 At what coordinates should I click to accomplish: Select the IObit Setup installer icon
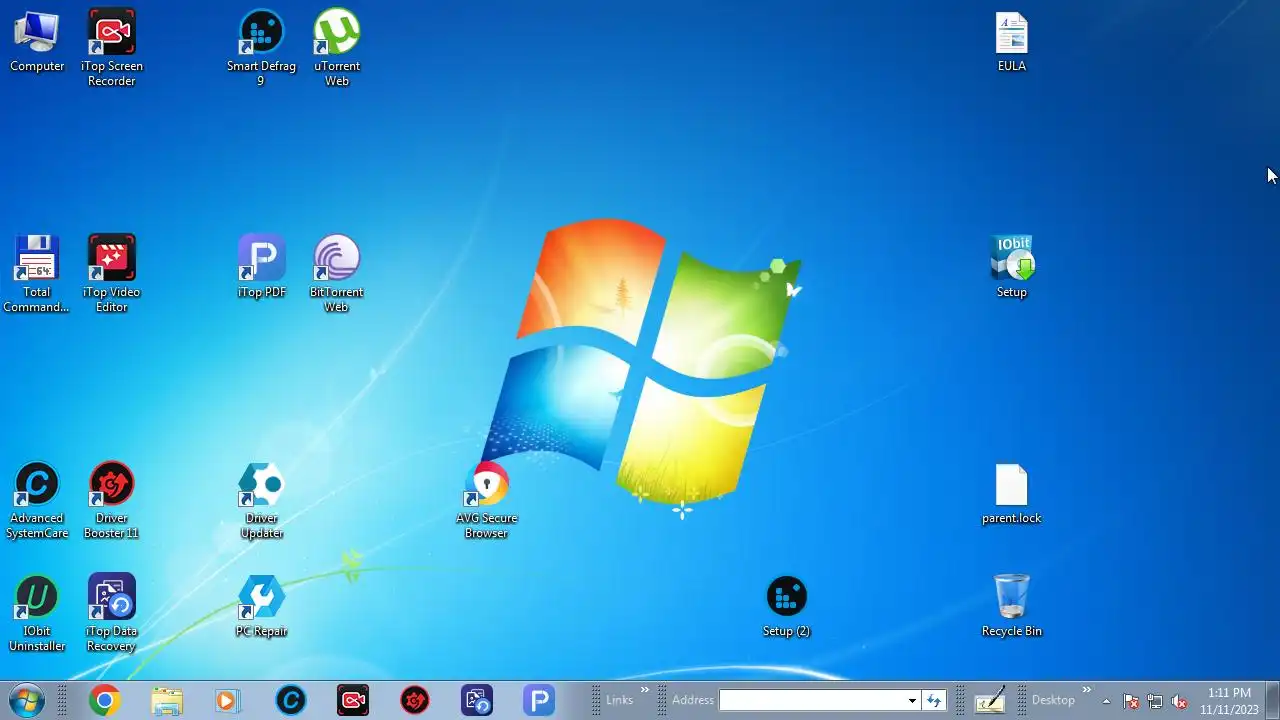(1012, 268)
